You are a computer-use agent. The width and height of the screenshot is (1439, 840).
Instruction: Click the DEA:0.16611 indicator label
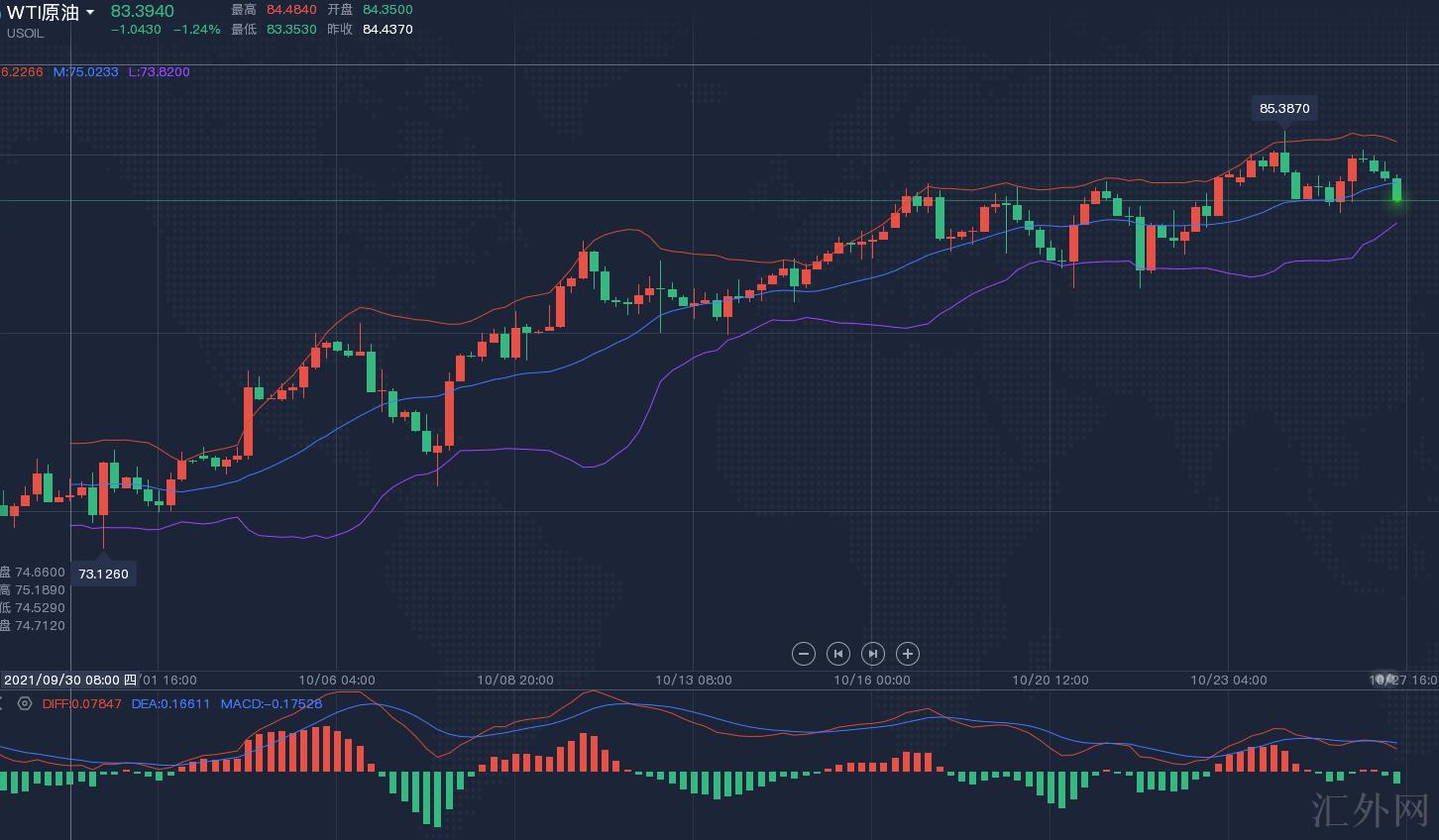(x=170, y=704)
